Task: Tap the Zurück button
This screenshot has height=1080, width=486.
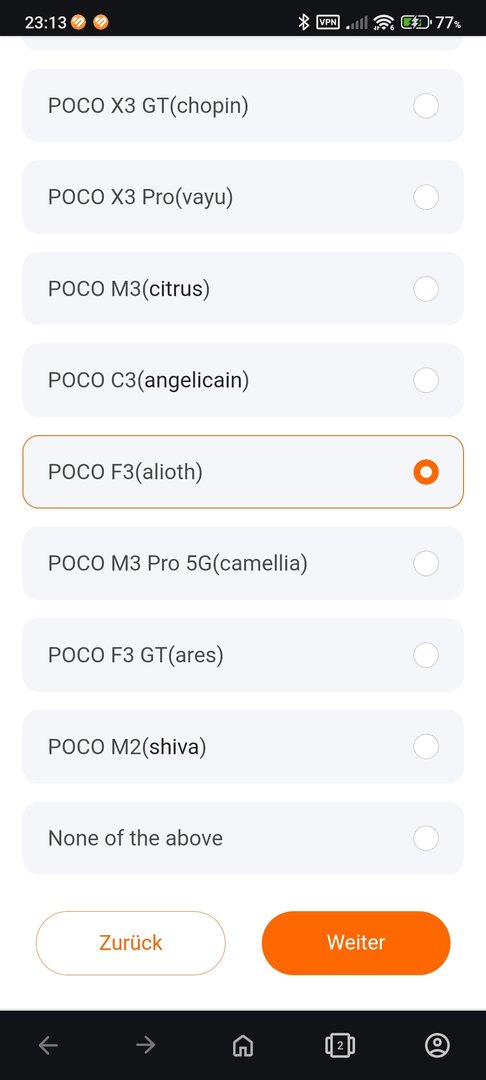Action: tap(131, 943)
